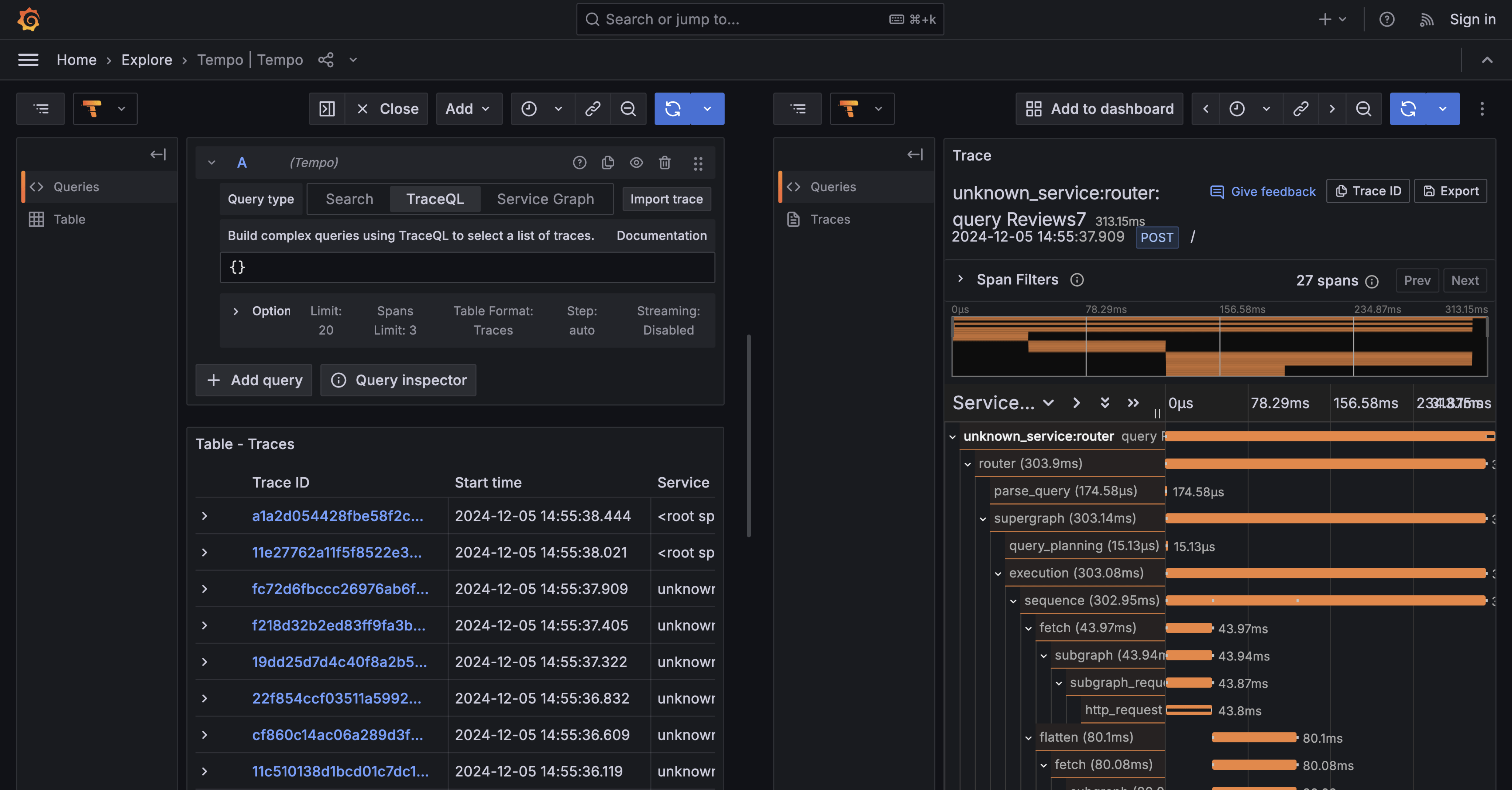1512x790 pixels.
Task: Expand the Options row in query editor
Action: click(236, 311)
